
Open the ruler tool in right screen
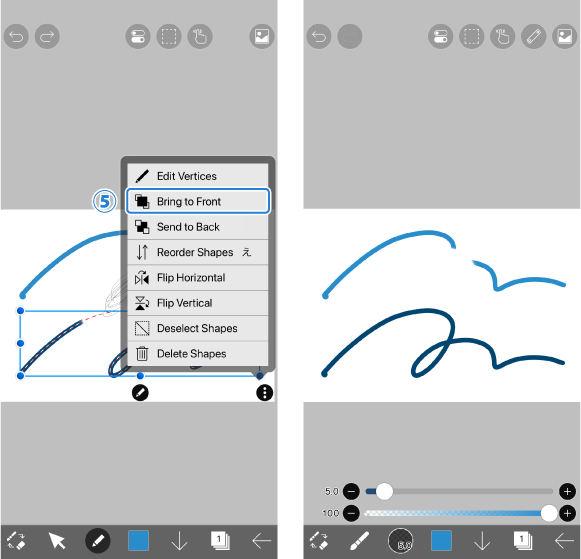tap(534, 37)
